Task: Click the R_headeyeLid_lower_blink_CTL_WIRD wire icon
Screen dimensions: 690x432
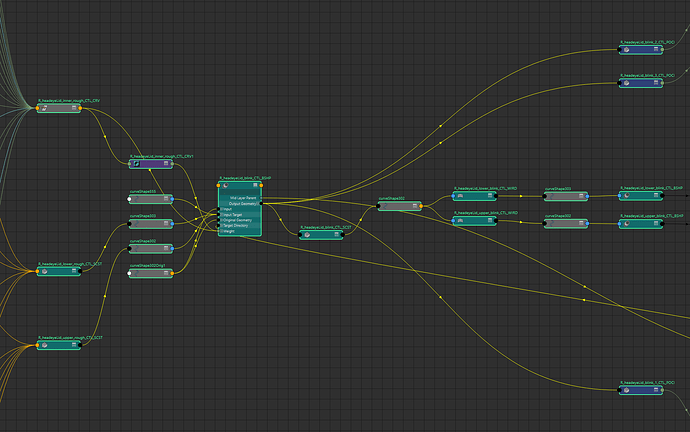Action: click(x=461, y=195)
